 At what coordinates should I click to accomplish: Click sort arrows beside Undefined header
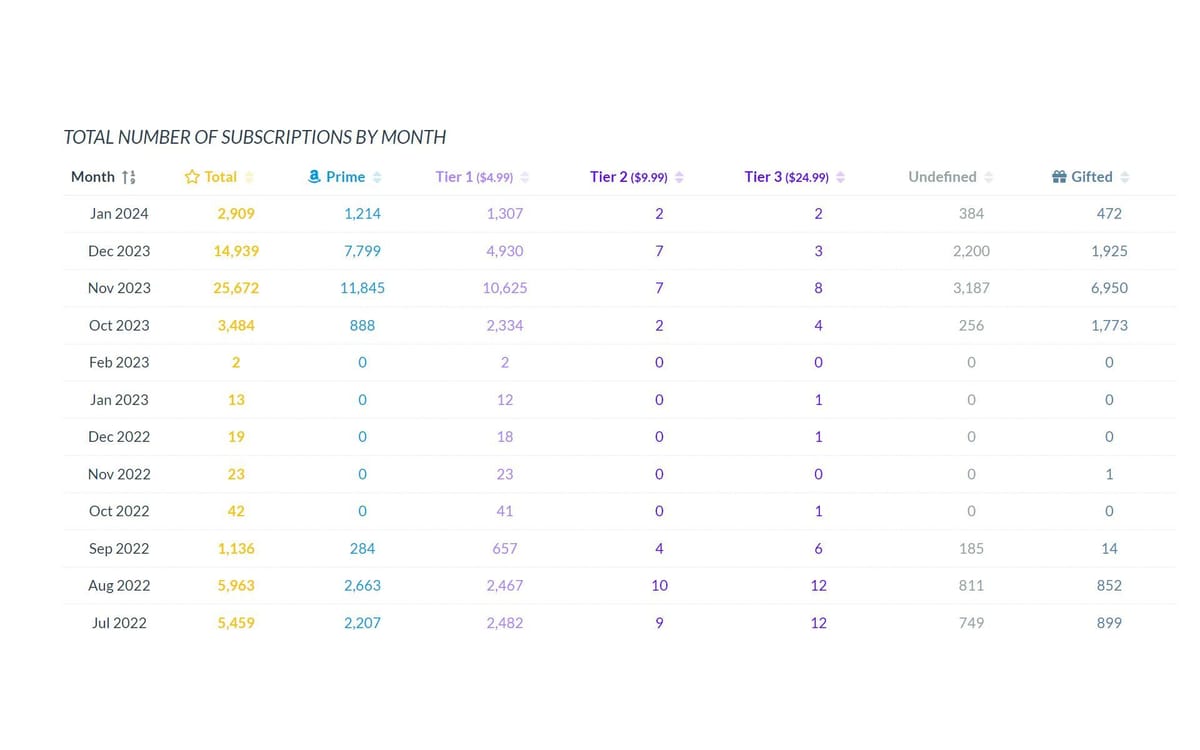988,177
